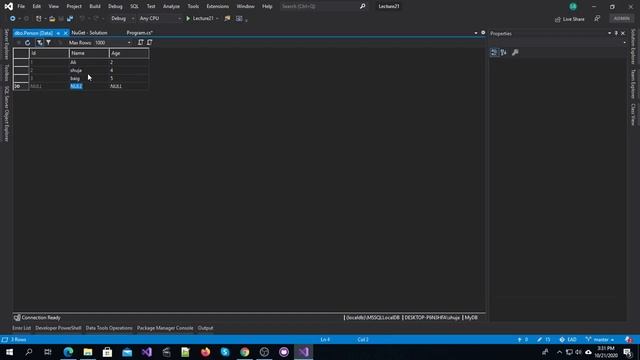
Task: Open the Developer PowerShell tab
Action: pyautogui.click(x=58, y=328)
